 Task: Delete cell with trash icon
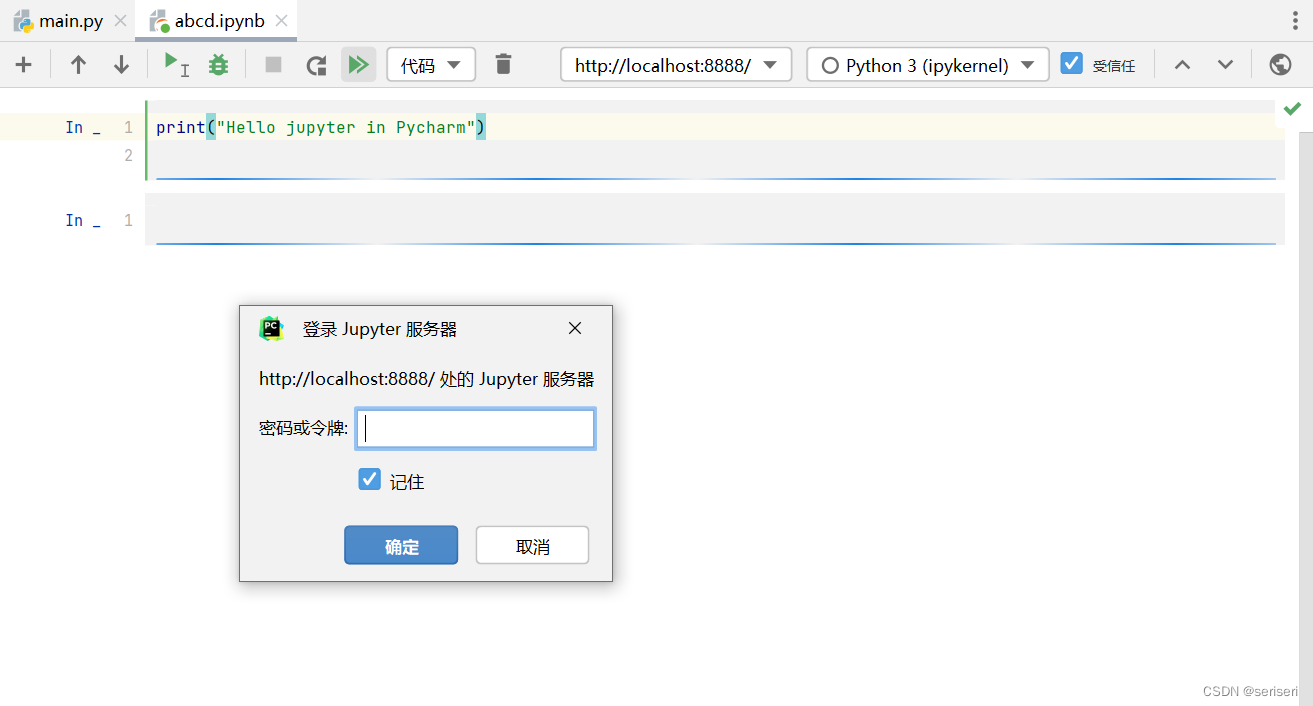[503, 65]
